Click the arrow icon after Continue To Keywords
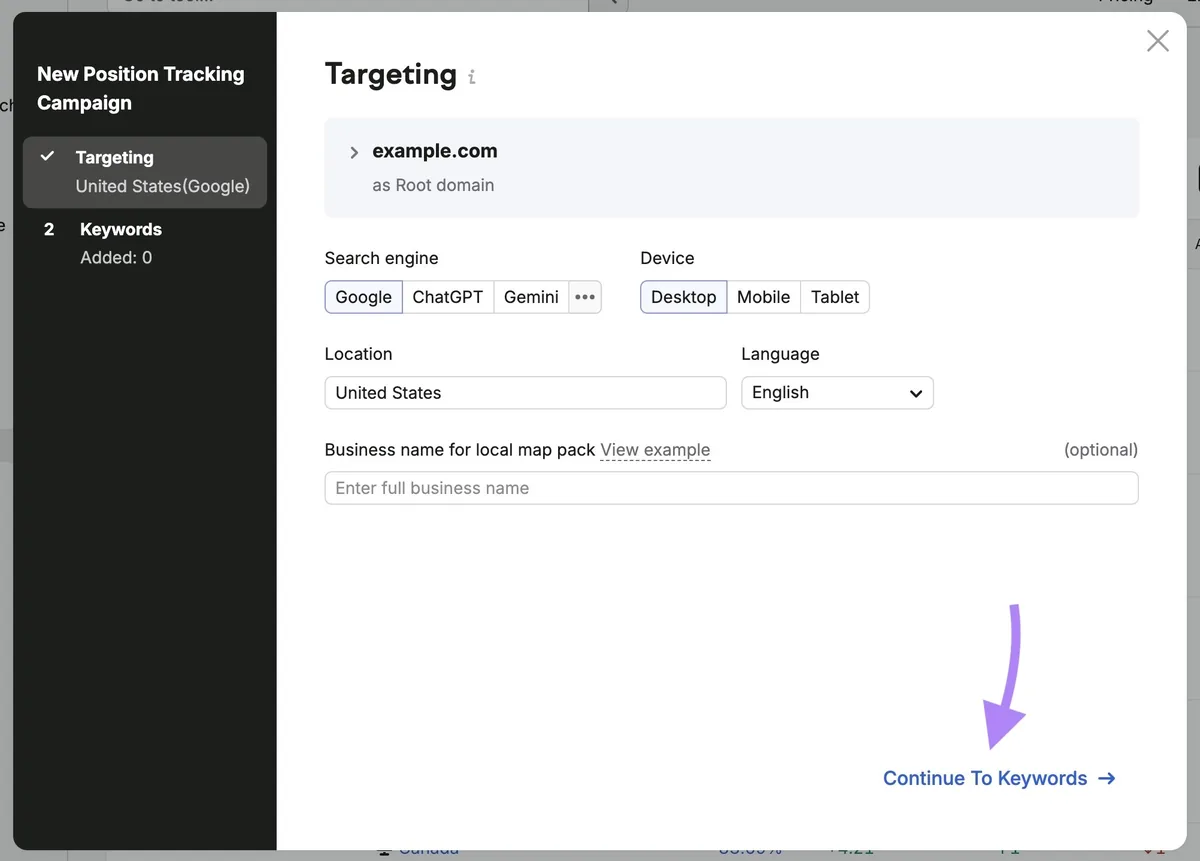Screen dimensions: 1200x861 click(1106, 778)
